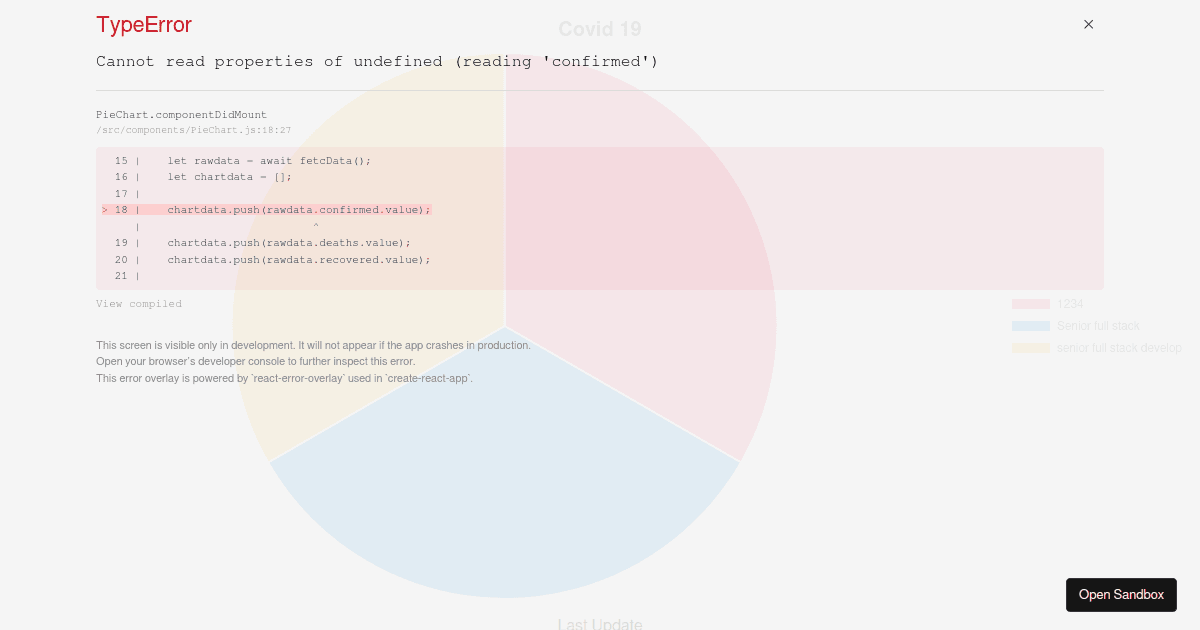Open the View compiled link

tap(139, 303)
